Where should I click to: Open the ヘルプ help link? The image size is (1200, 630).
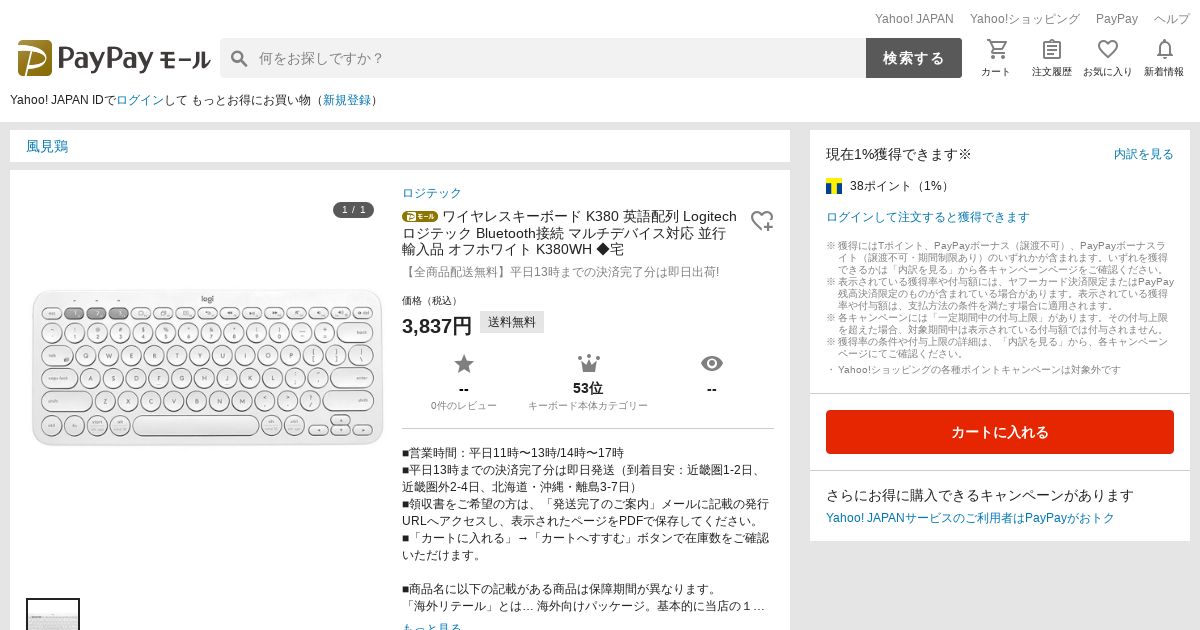(1172, 19)
